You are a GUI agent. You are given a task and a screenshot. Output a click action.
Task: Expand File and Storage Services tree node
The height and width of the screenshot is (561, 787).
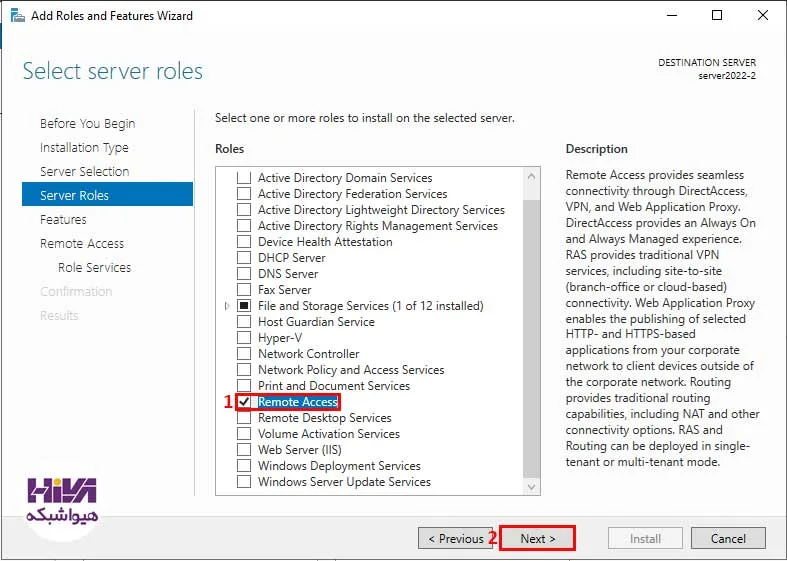click(x=227, y=306)
